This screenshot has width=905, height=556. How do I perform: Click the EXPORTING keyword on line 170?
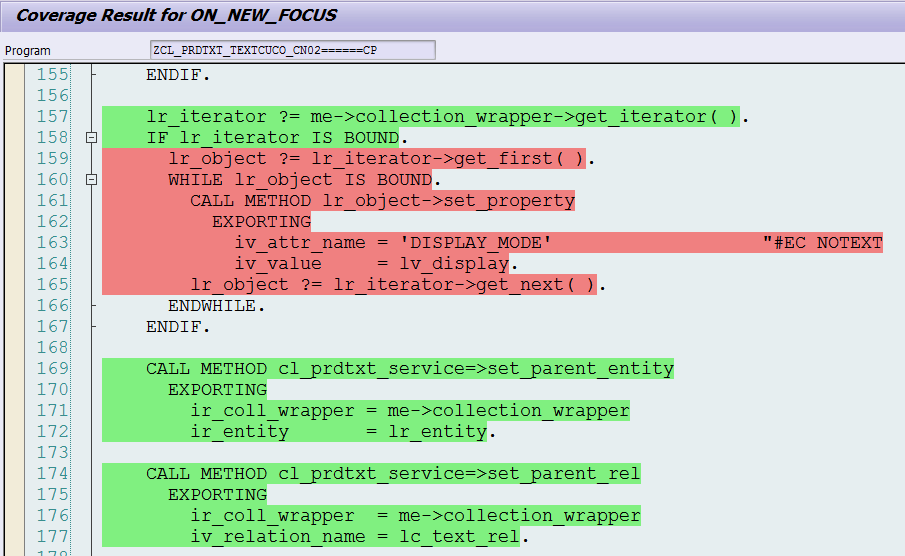tap(218, 390)
